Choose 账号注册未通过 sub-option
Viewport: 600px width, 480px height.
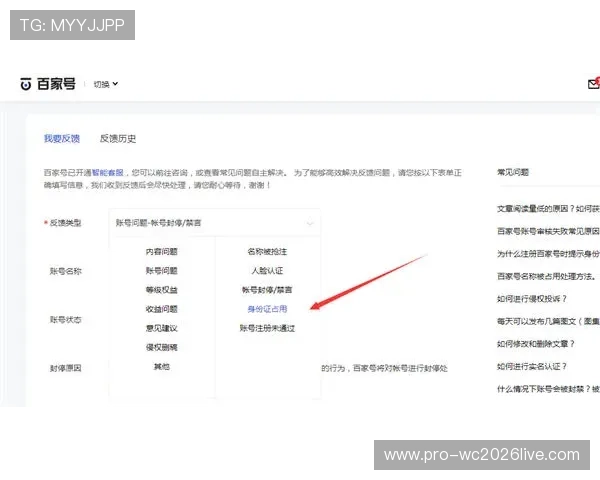point(267,328)
